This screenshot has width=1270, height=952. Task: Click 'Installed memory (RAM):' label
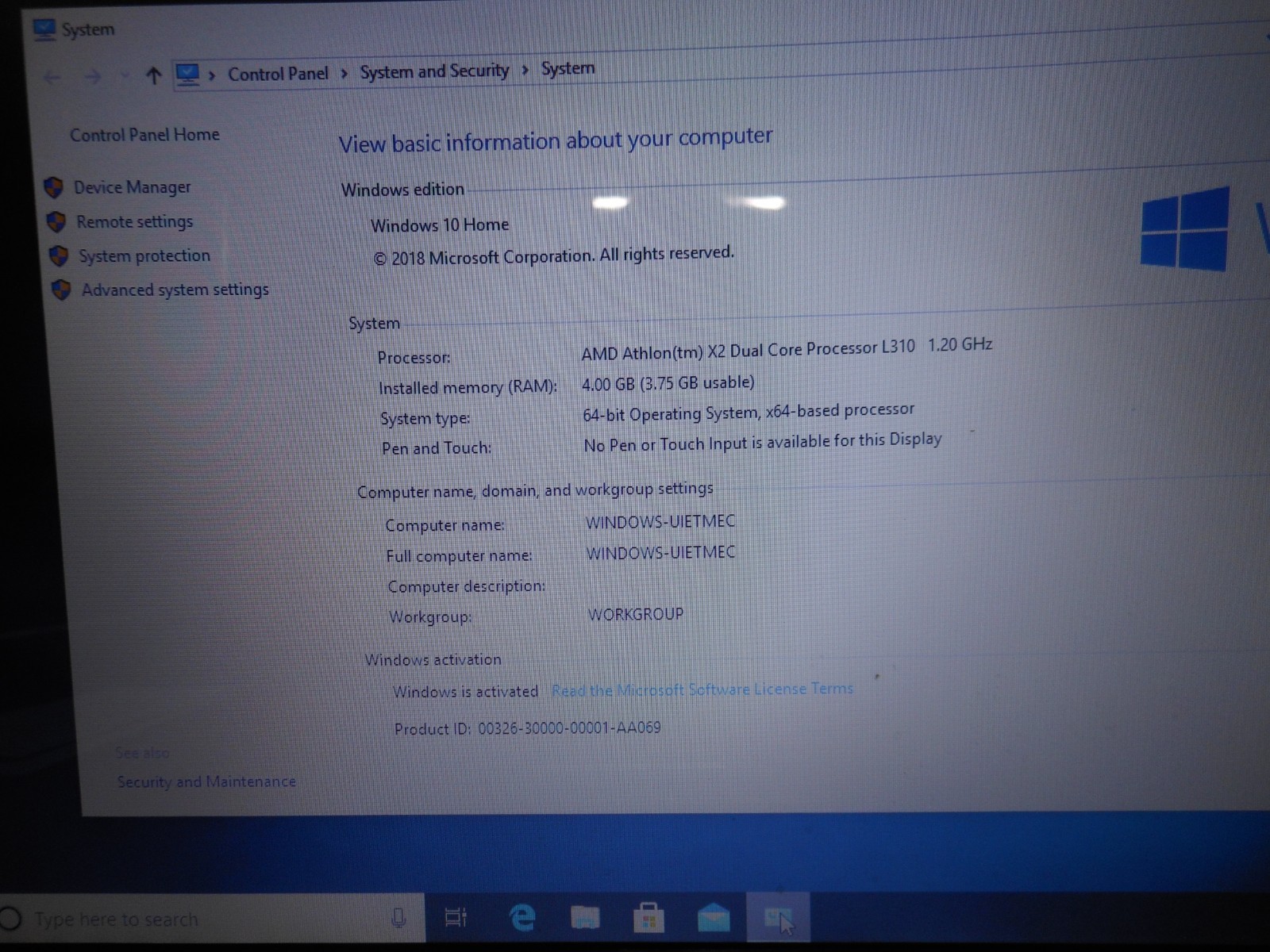pyautogui.click(x=468, y=388)
